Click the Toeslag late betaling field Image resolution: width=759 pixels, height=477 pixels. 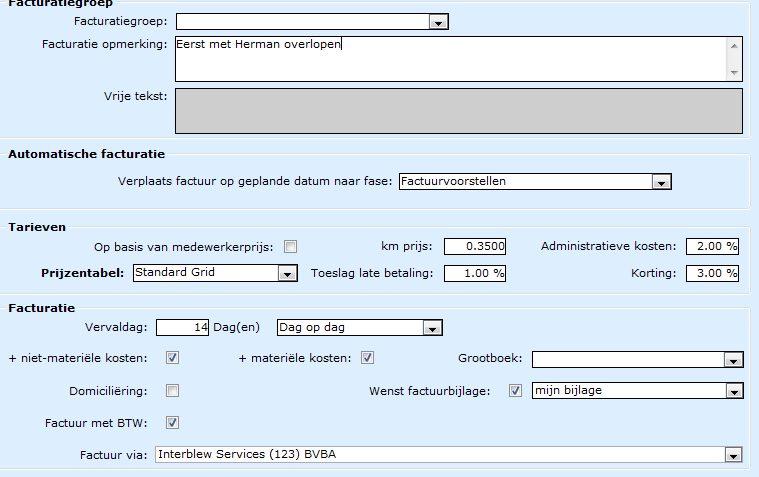coord(475,273)
